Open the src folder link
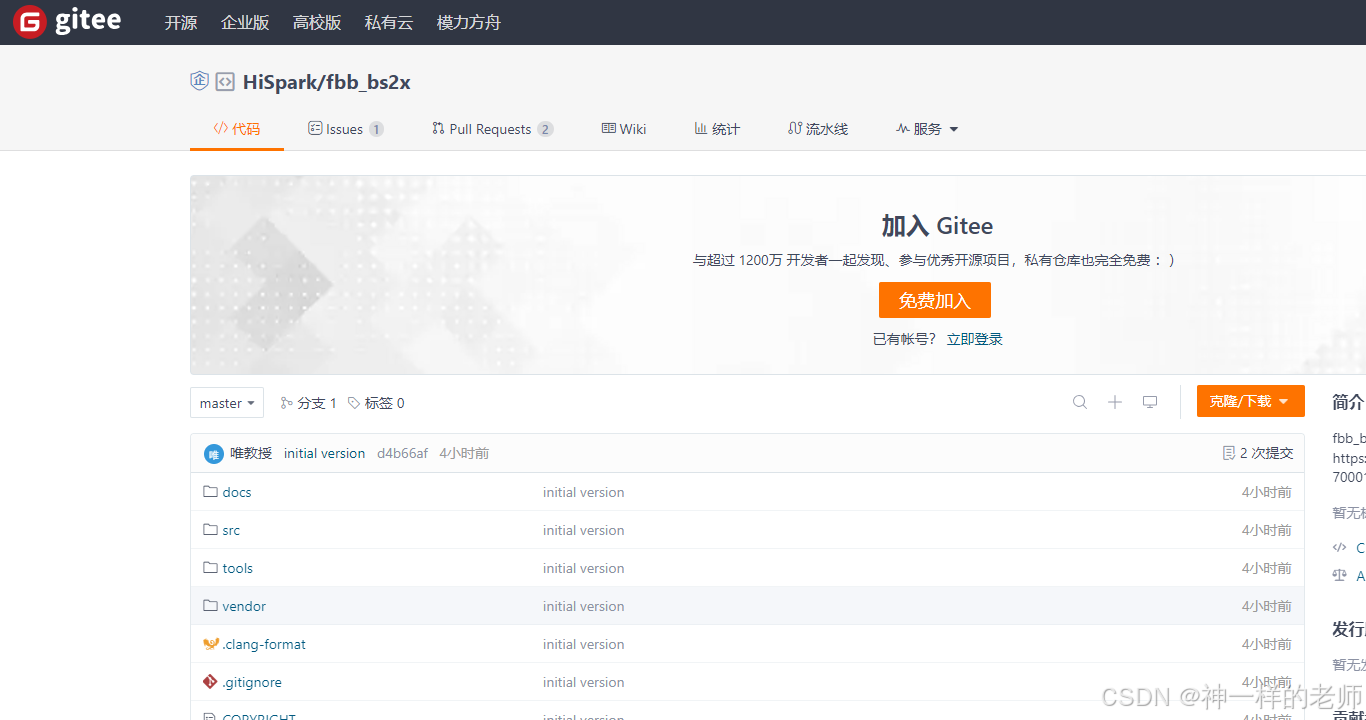This screenshot has height=720, width=1366. tap(231, 530)
